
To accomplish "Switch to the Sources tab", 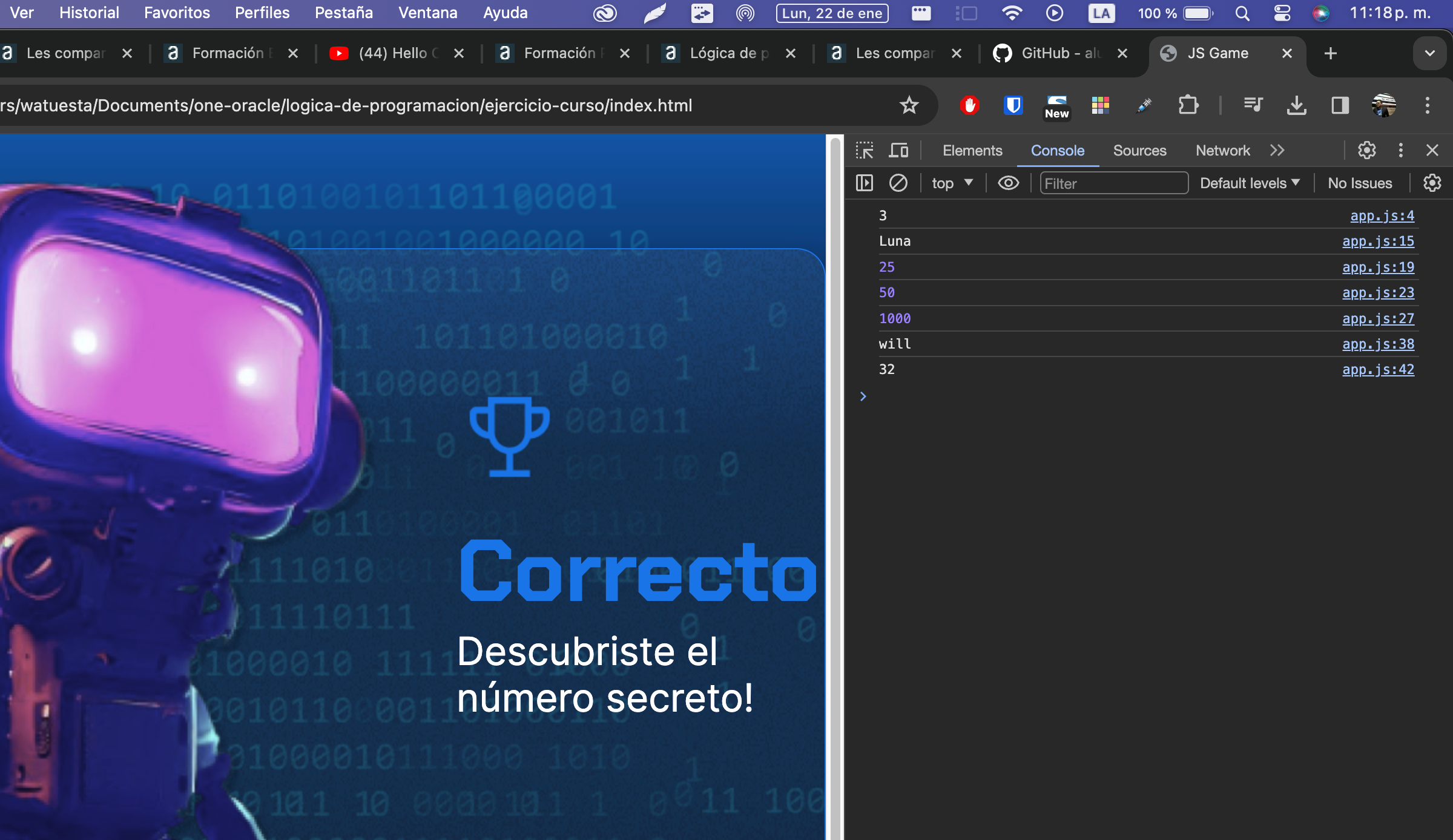I will click(1140, 149).
